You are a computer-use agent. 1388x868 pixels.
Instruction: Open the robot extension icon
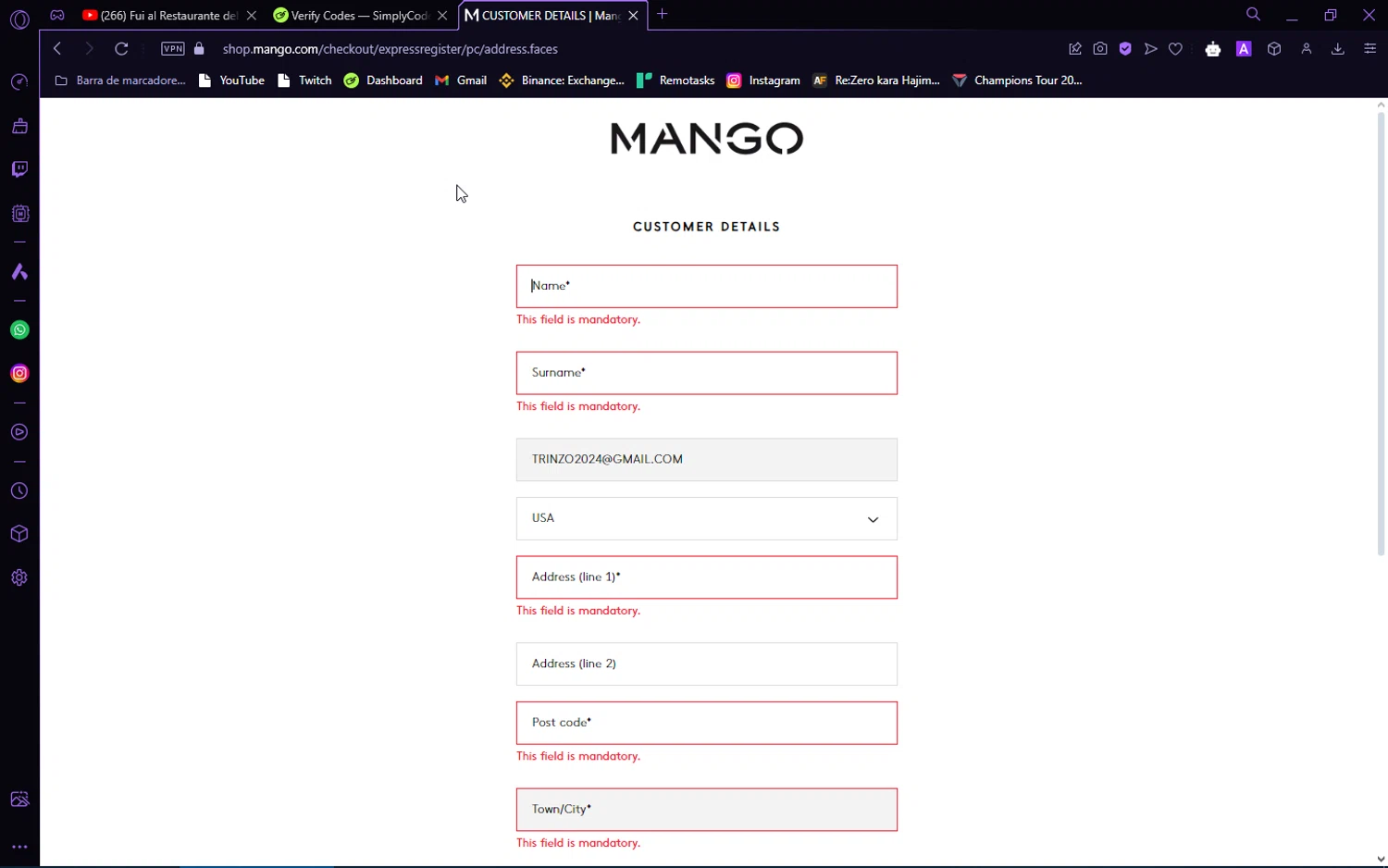point(1213,49)
